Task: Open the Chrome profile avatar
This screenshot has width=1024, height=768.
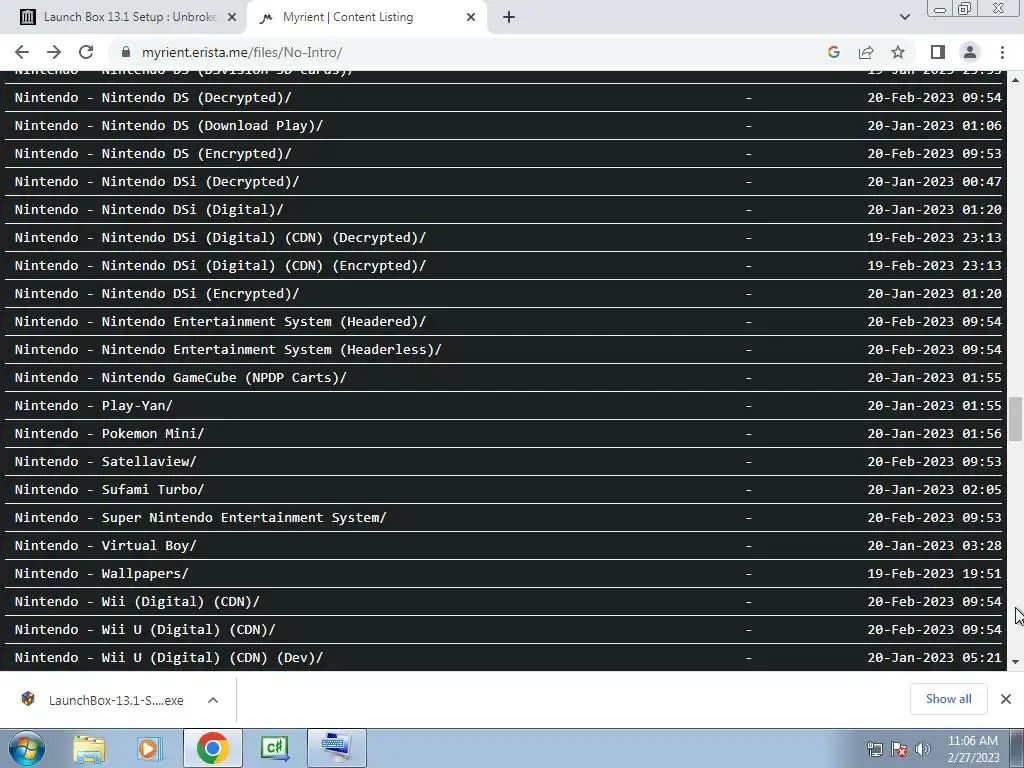Action: click(970, 52)
